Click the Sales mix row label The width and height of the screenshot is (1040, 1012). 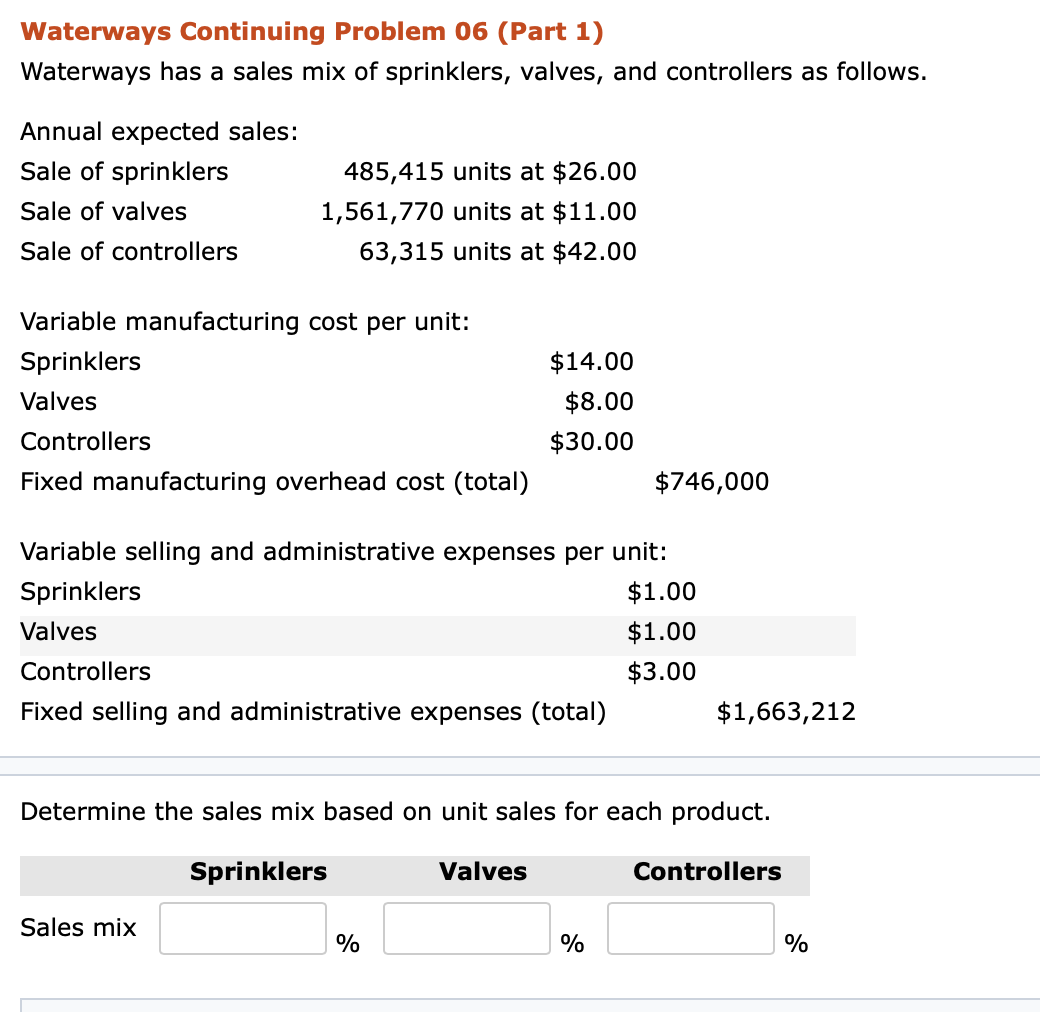coord(77,928)
